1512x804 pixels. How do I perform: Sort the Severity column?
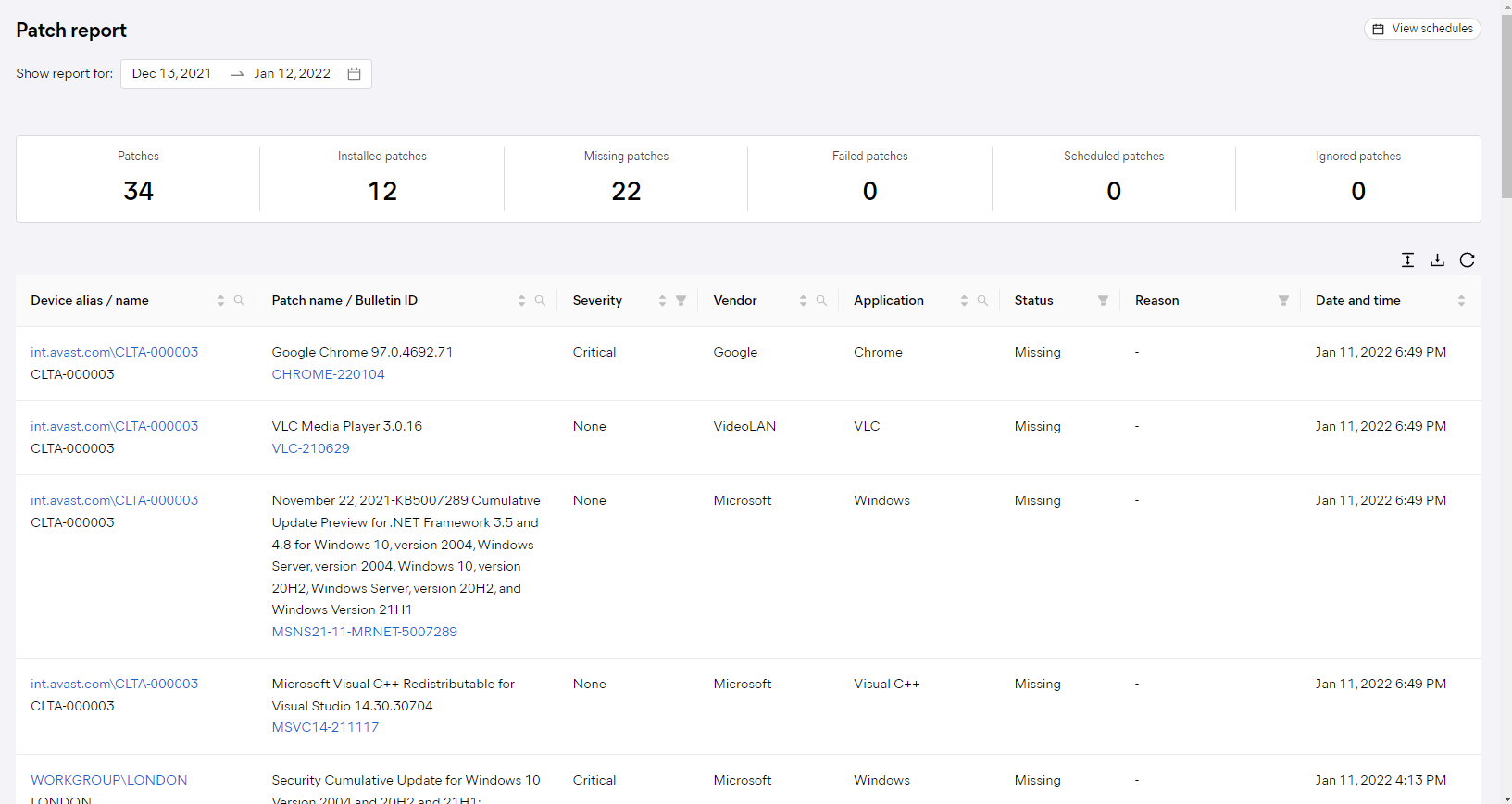coord(662,301)
